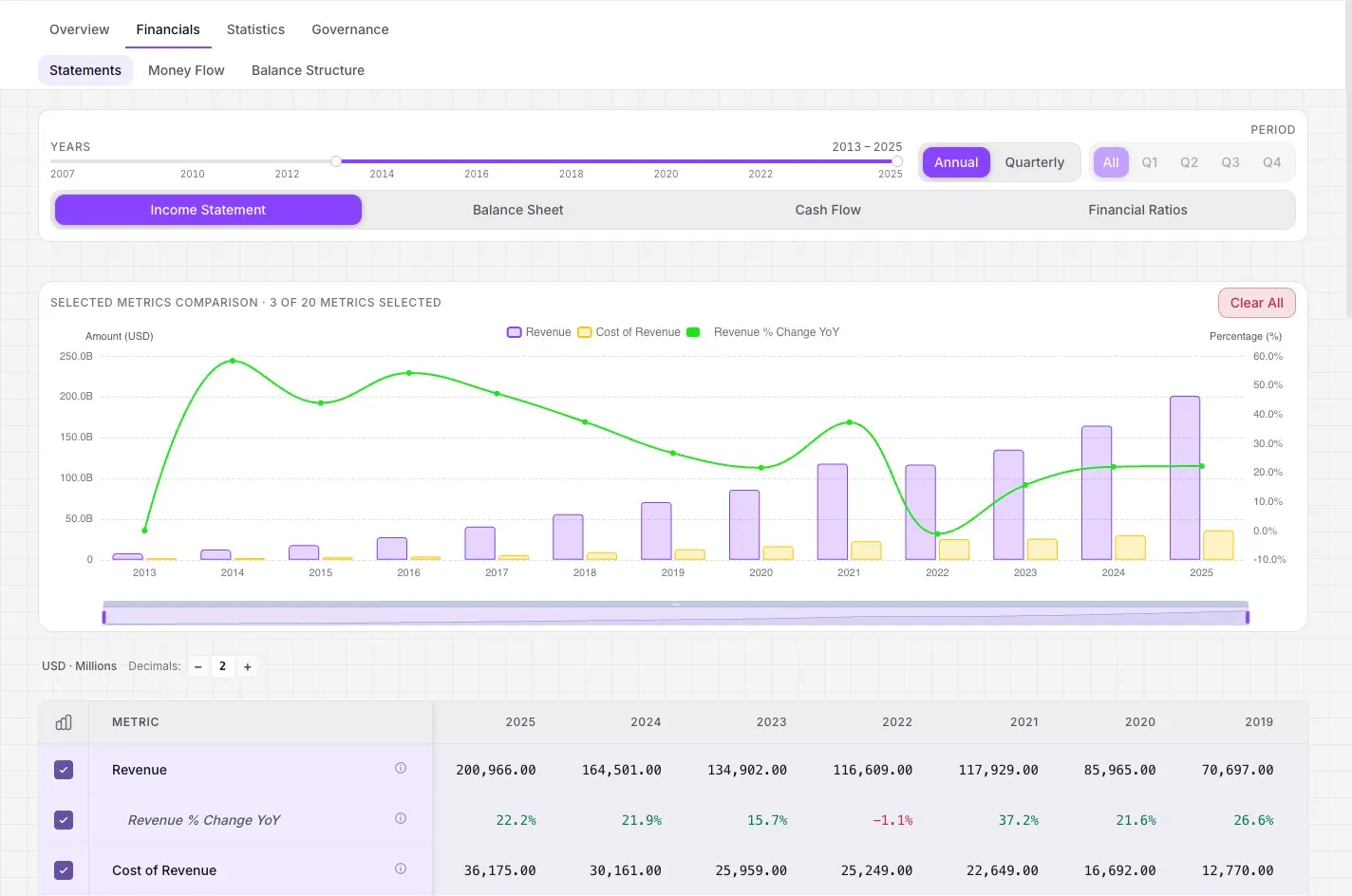Open the Balance Sheet statement tab

click(518, 210)
